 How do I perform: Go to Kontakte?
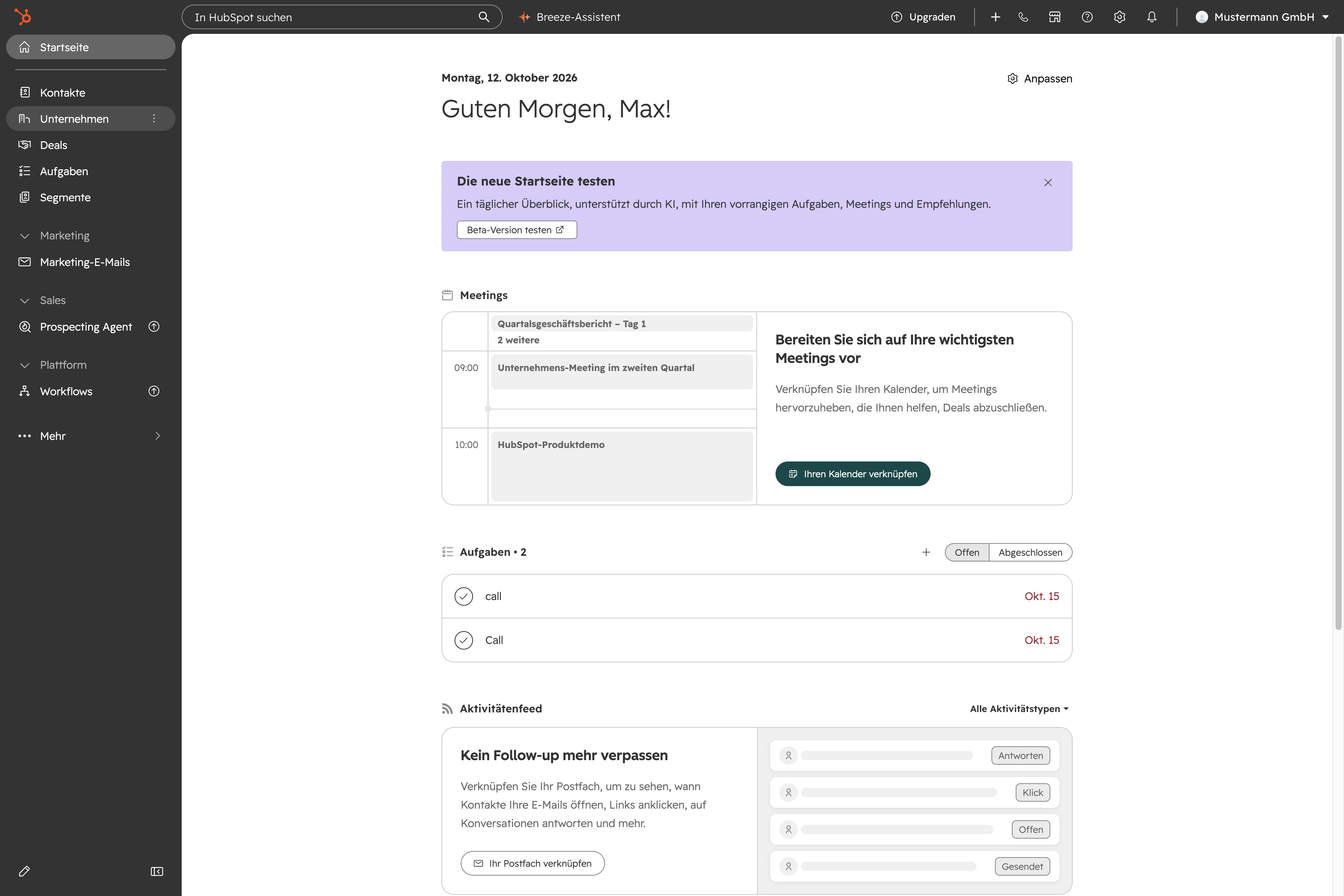[x=90, y=93]
